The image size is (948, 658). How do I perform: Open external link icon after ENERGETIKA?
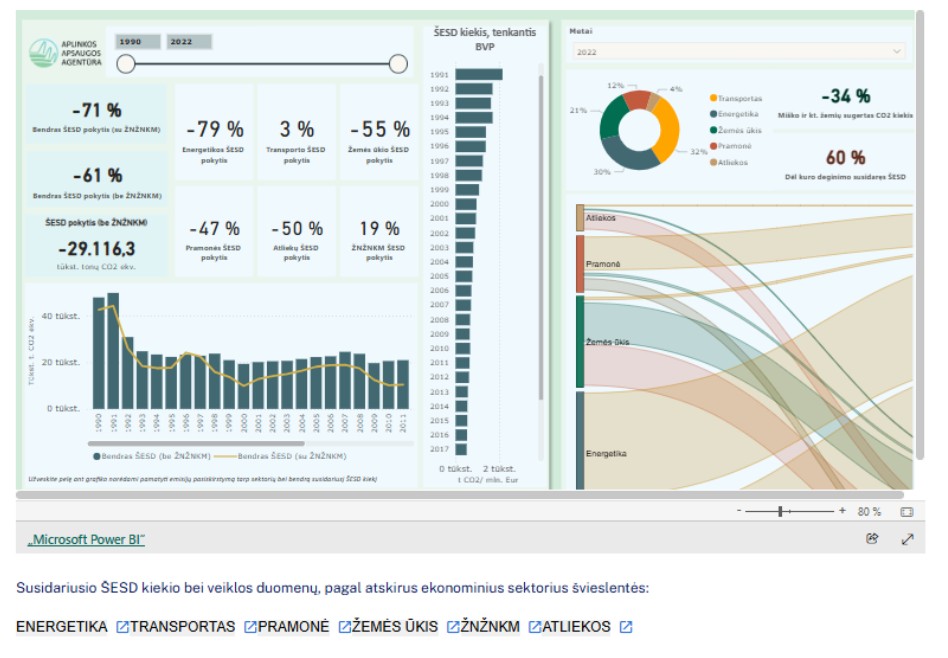[122, 627]
